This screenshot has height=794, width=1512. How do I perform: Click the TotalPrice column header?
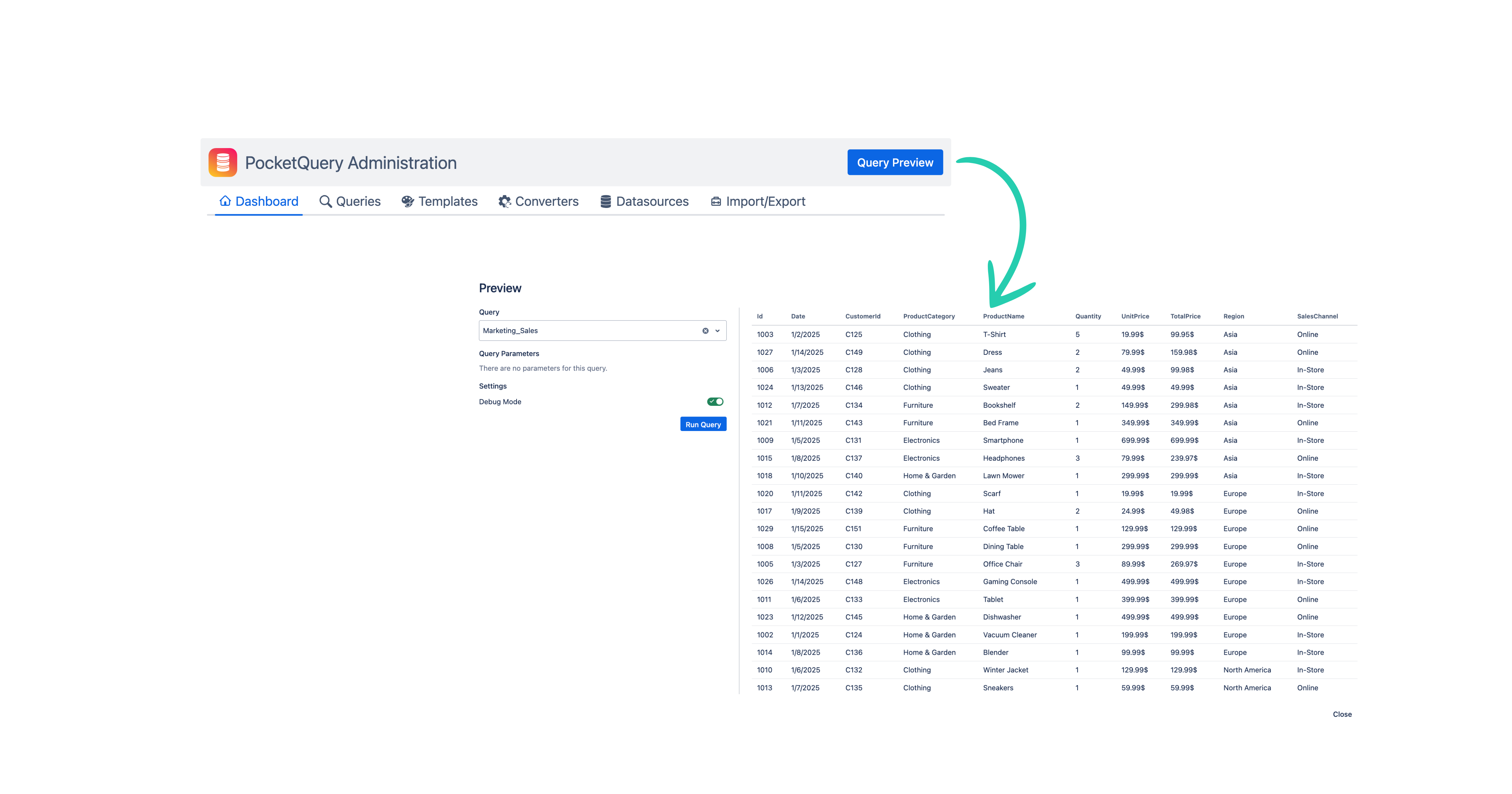1185,317
